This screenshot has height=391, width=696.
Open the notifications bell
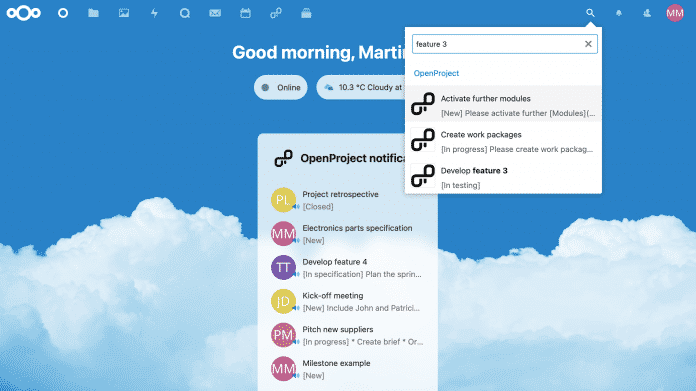619,13
